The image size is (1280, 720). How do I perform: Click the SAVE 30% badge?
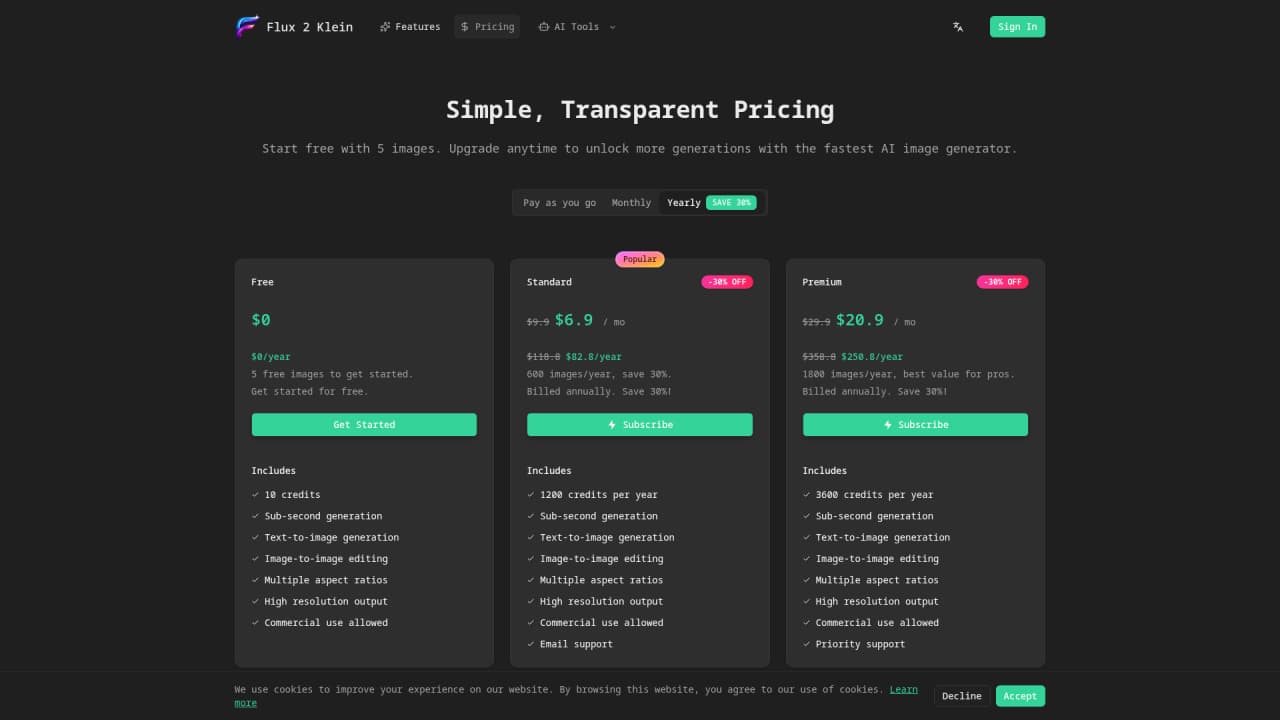731,203
